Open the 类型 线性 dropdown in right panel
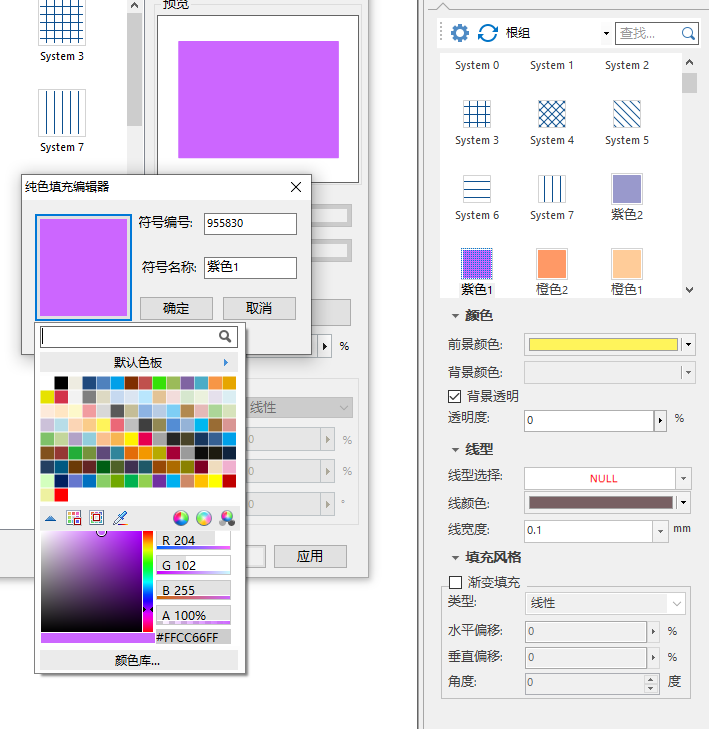This screenshot has height=729, width=709. (676, 603)
